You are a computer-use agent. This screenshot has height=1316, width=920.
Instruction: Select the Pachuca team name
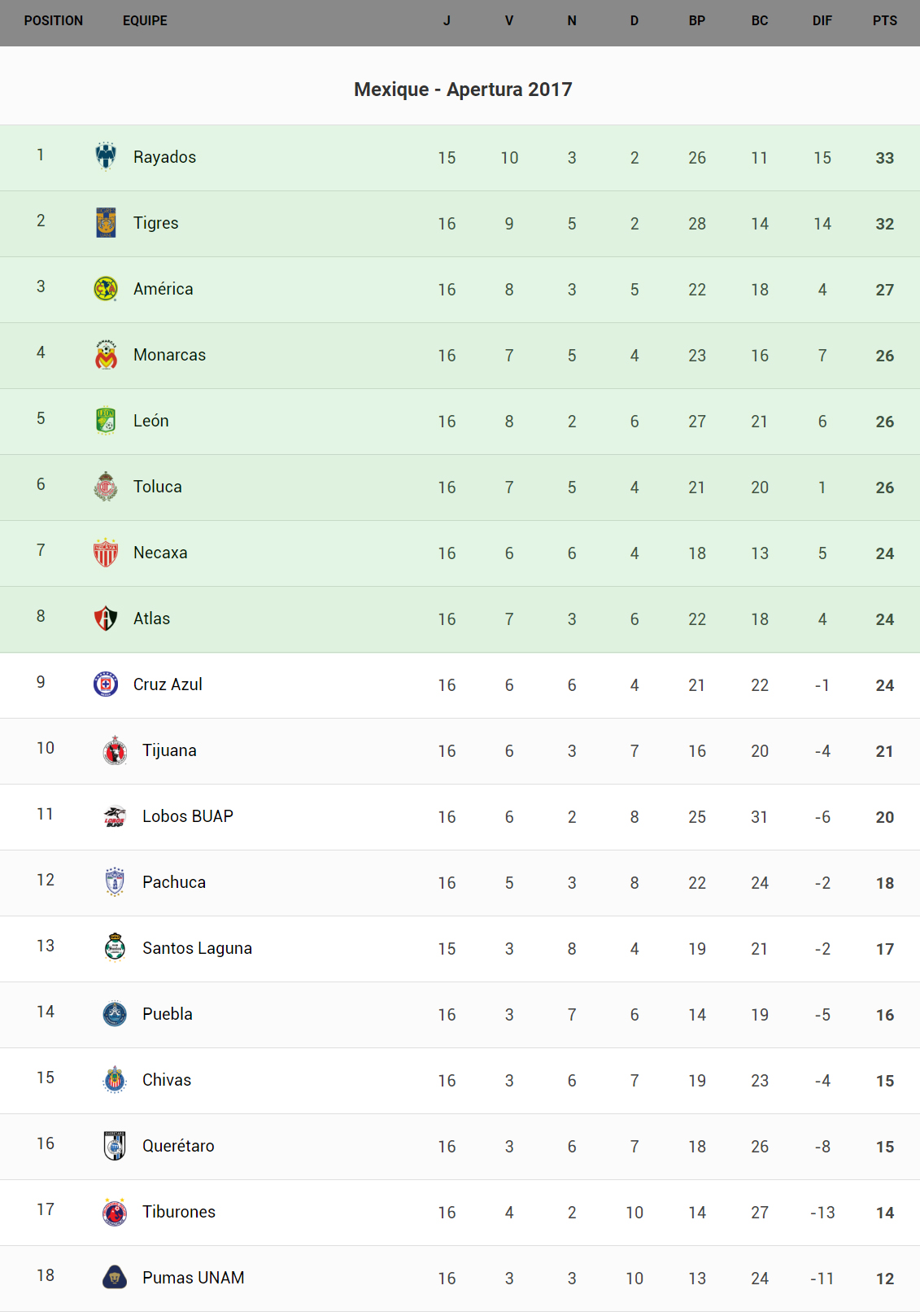click(x=174, y=882)
